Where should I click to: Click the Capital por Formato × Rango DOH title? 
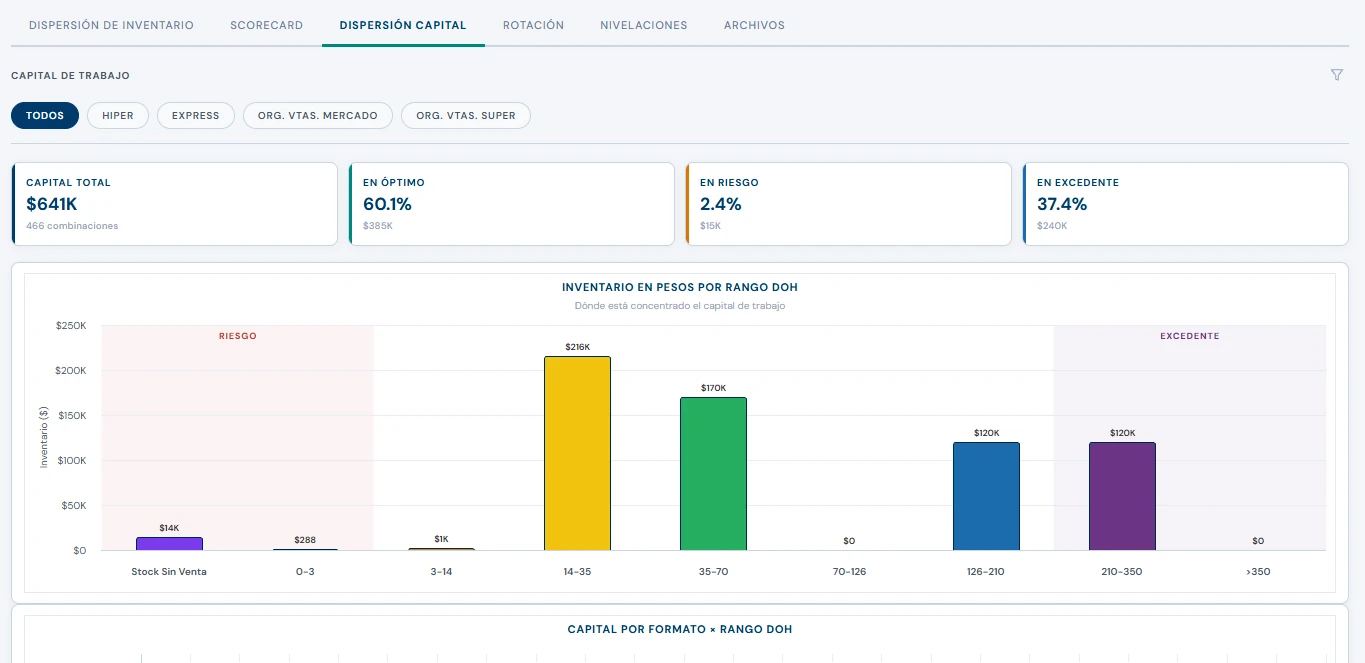pyautogui.click(x=680, y=629)
